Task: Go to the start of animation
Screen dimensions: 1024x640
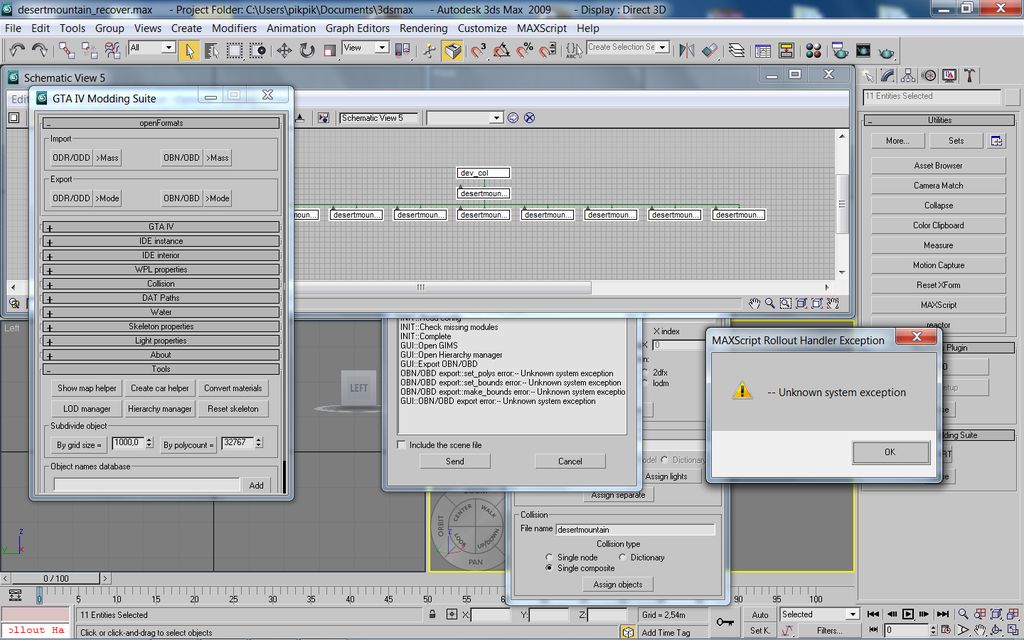Action: pyautogui.click(x=873, y=614)
